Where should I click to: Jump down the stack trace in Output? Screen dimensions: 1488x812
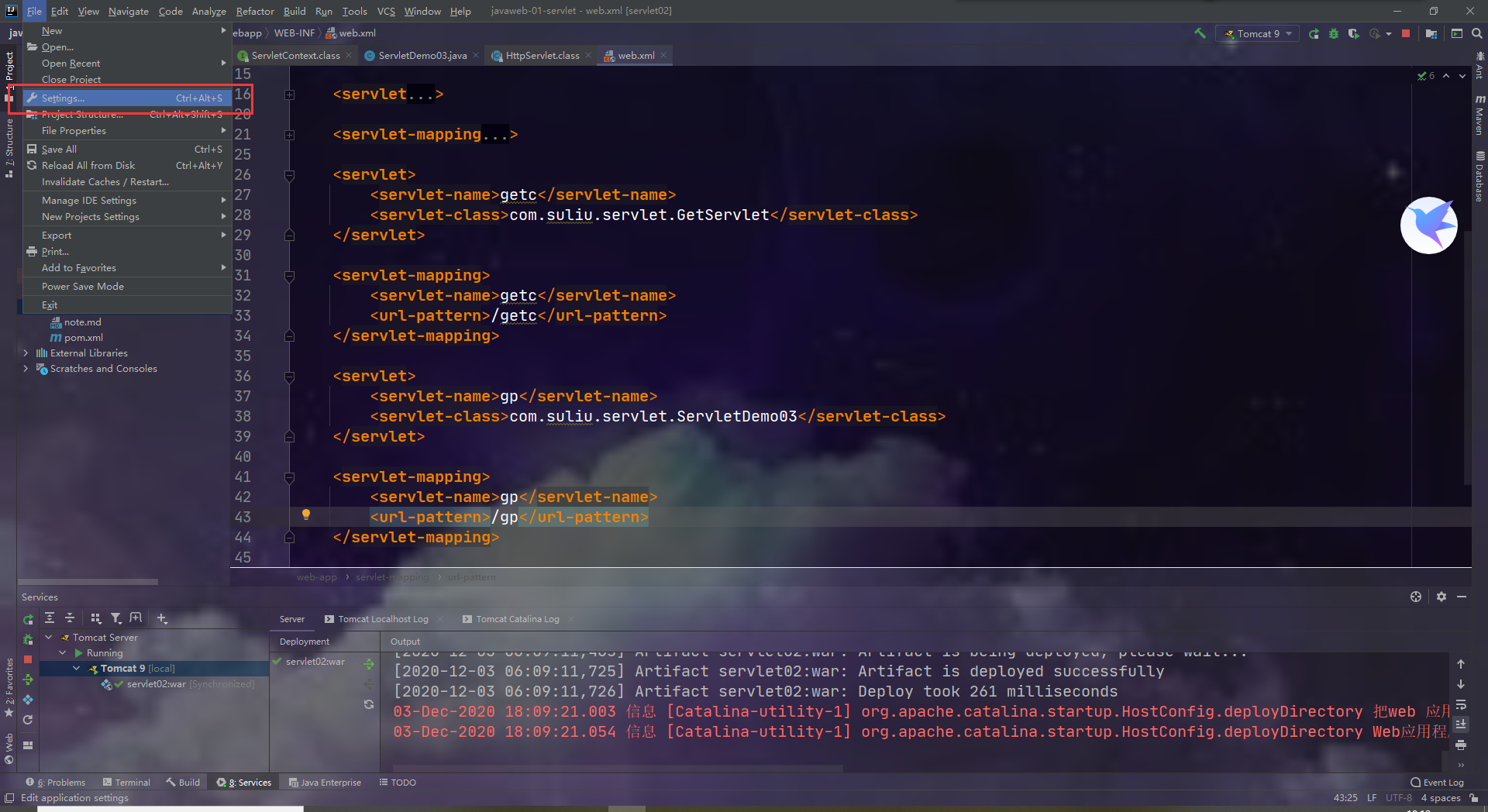tap(1461, 684)
